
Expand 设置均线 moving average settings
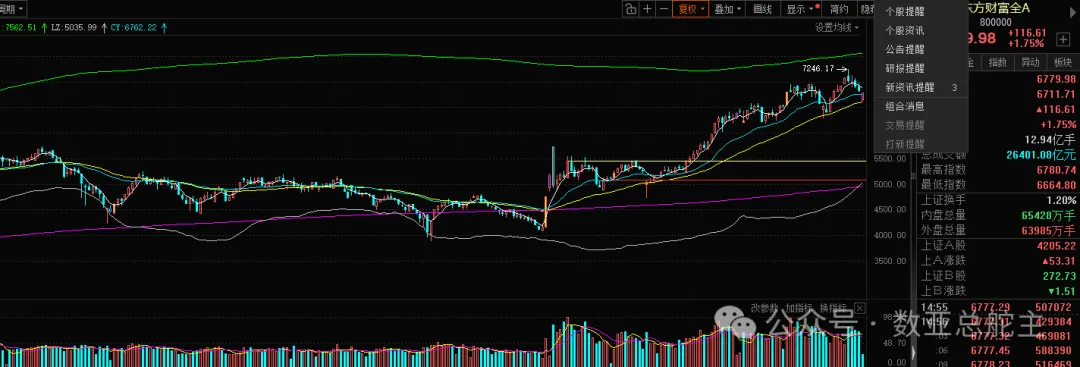coord(836,28)
